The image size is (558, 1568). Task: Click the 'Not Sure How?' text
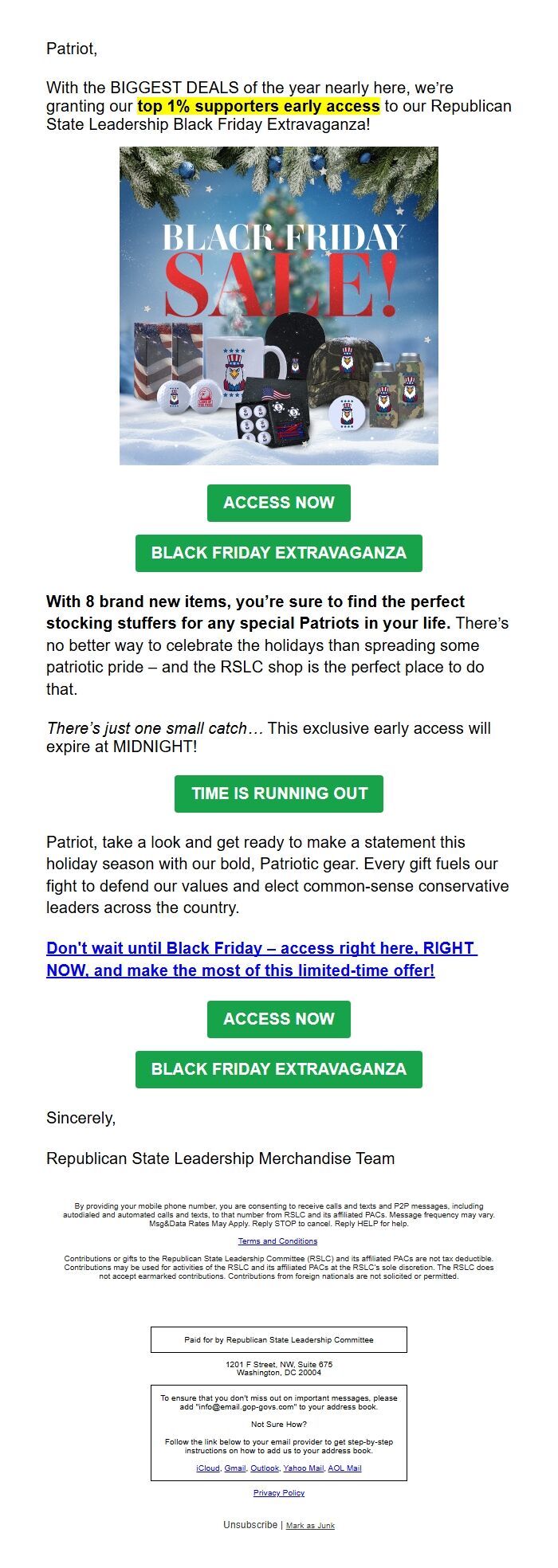coord(279,1423)
